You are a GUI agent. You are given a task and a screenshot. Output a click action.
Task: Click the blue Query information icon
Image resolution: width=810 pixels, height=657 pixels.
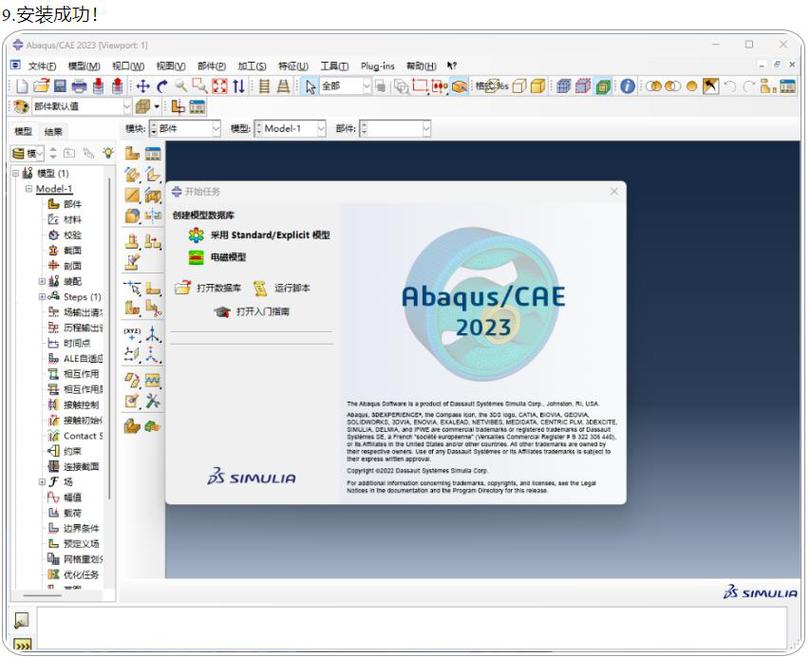627,86
